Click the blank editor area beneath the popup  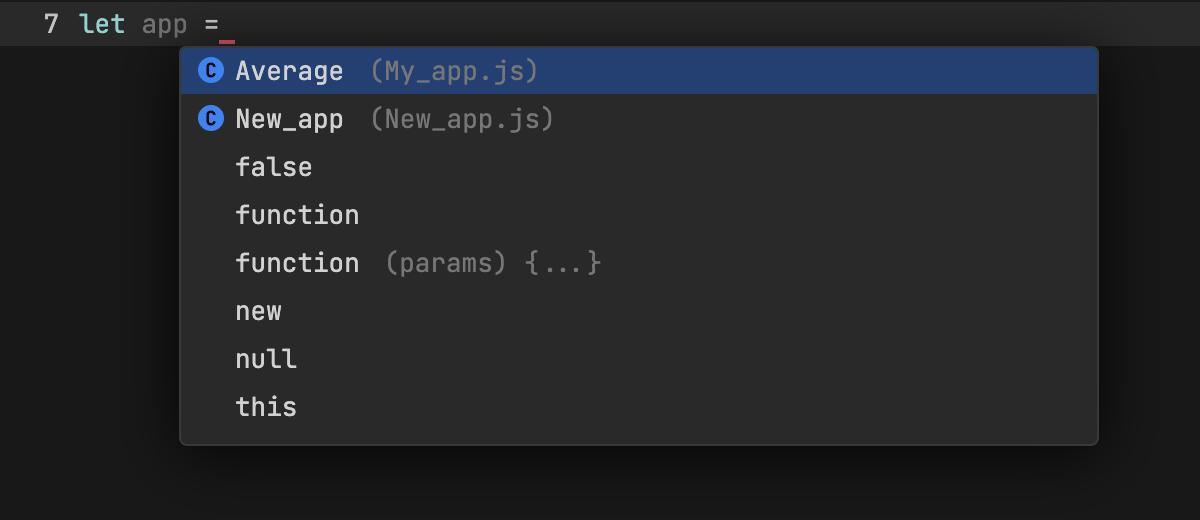(600, 485)
